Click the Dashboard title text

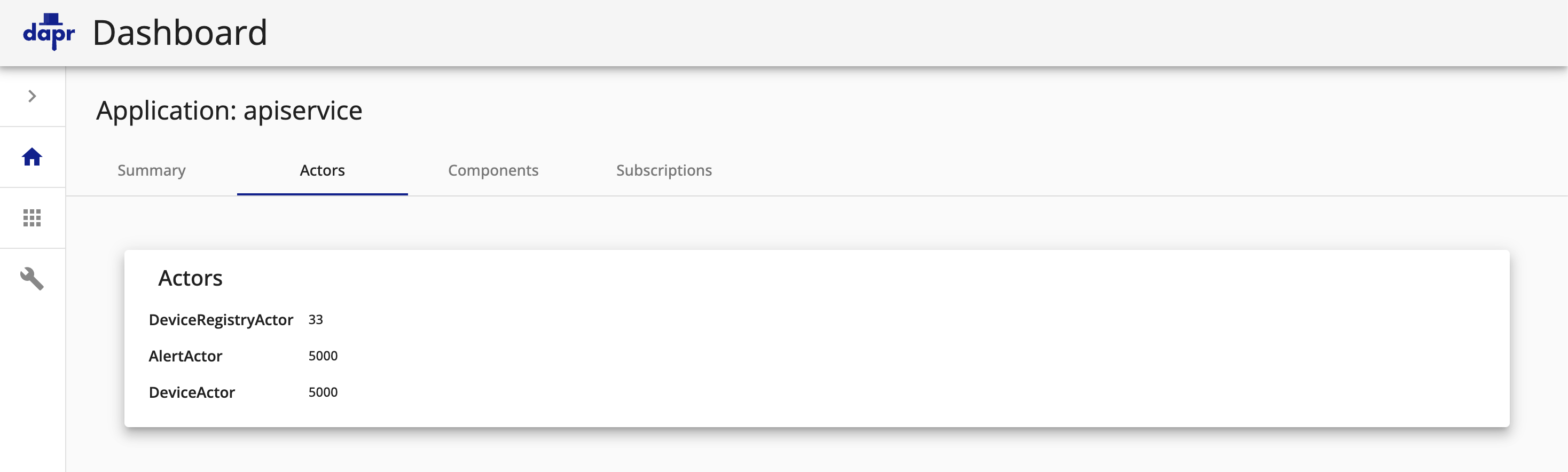pos(179,33)
